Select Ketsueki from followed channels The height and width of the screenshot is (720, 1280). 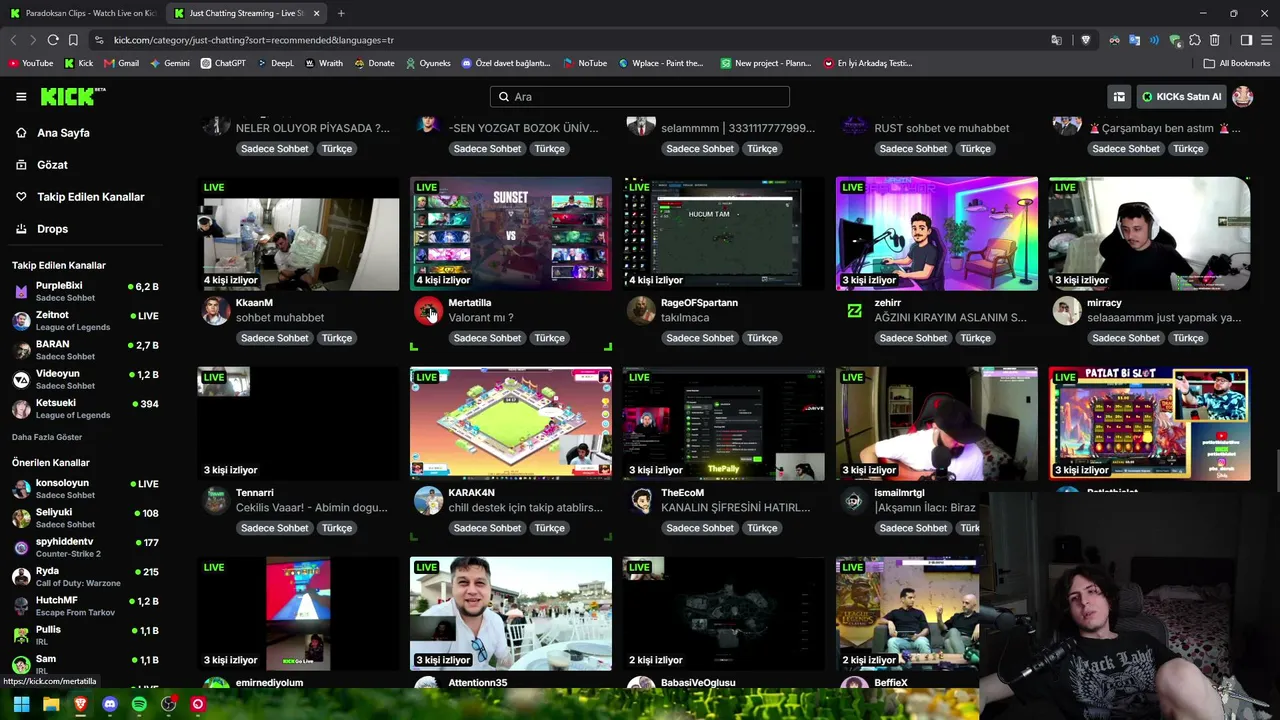click(x=85, y=408)
